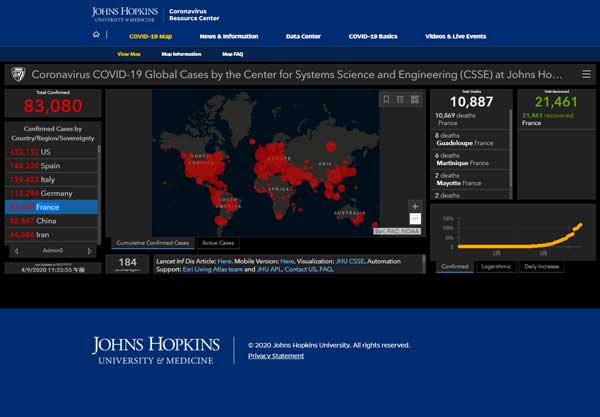This screenshot has width=600, height=417.
Task: Select highlighted France row
Action: pyautogui.click(x=51, y=207)
